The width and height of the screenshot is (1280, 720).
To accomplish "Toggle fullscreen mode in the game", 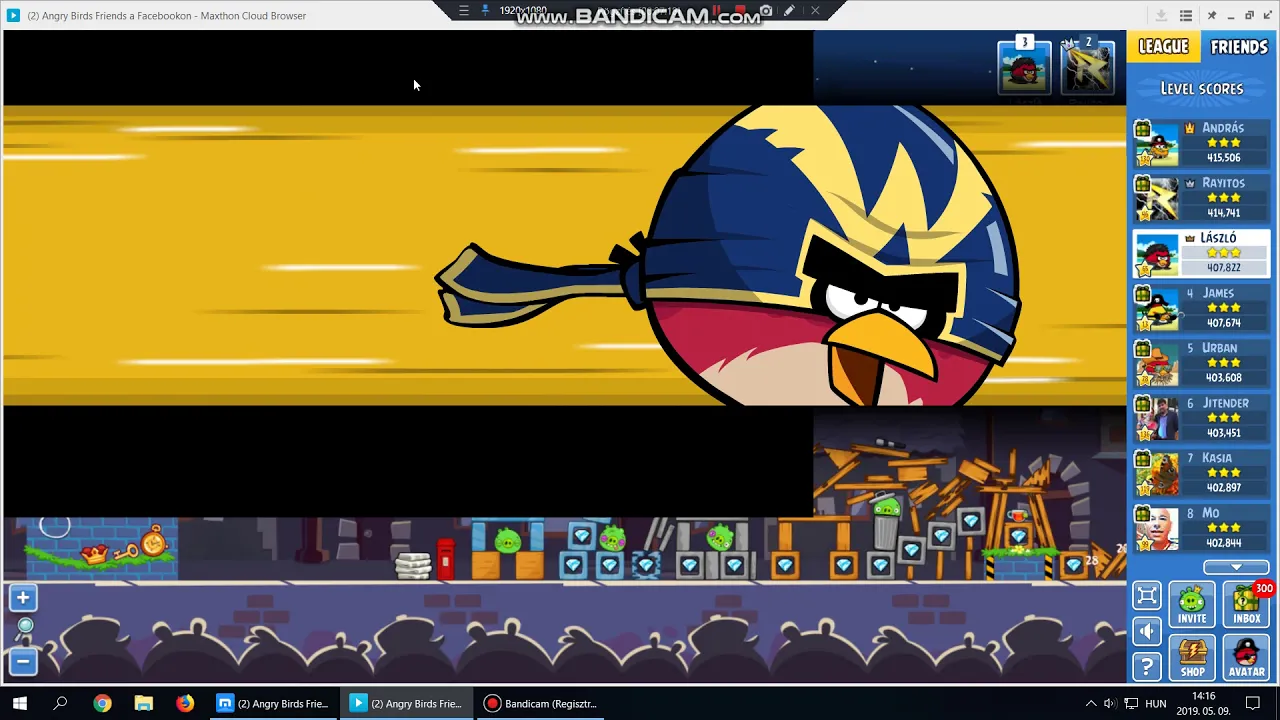I will point(1147,597).
